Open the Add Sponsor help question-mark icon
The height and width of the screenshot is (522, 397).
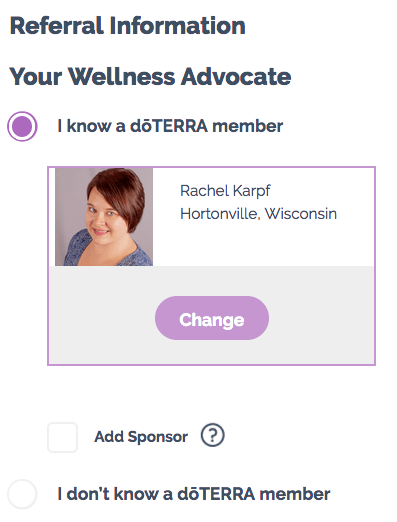(x=213, y=435)
